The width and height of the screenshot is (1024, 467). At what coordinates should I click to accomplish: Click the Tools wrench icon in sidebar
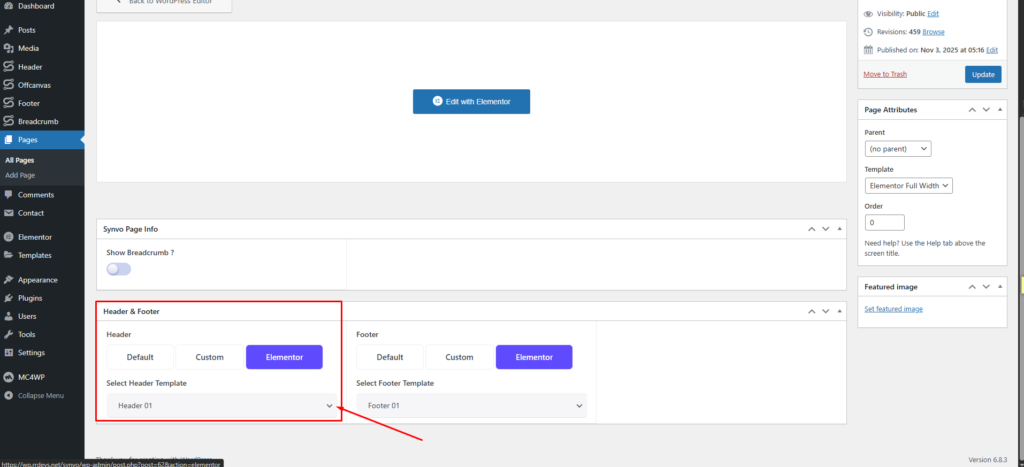[x=9, y=334]
